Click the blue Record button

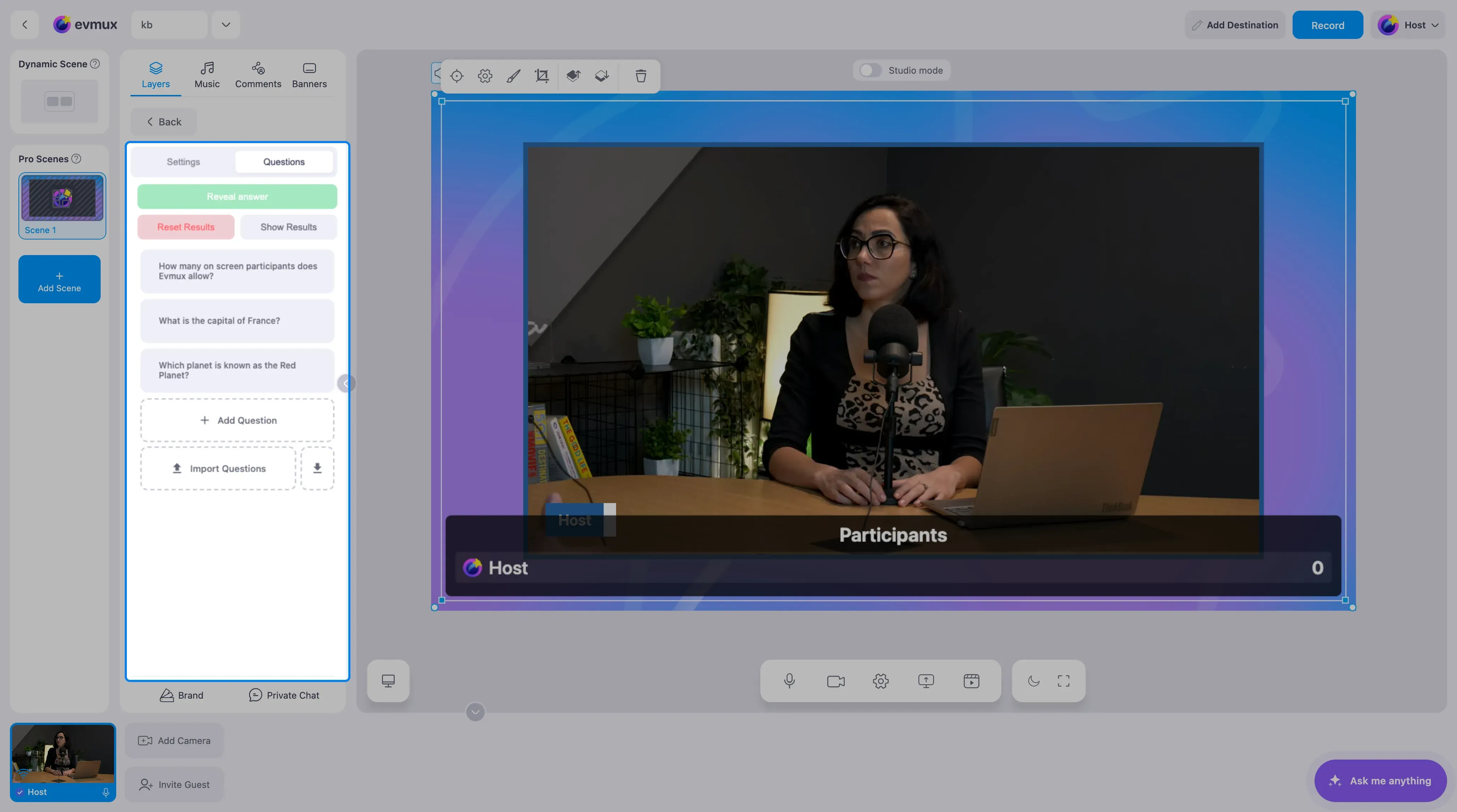1327,25
